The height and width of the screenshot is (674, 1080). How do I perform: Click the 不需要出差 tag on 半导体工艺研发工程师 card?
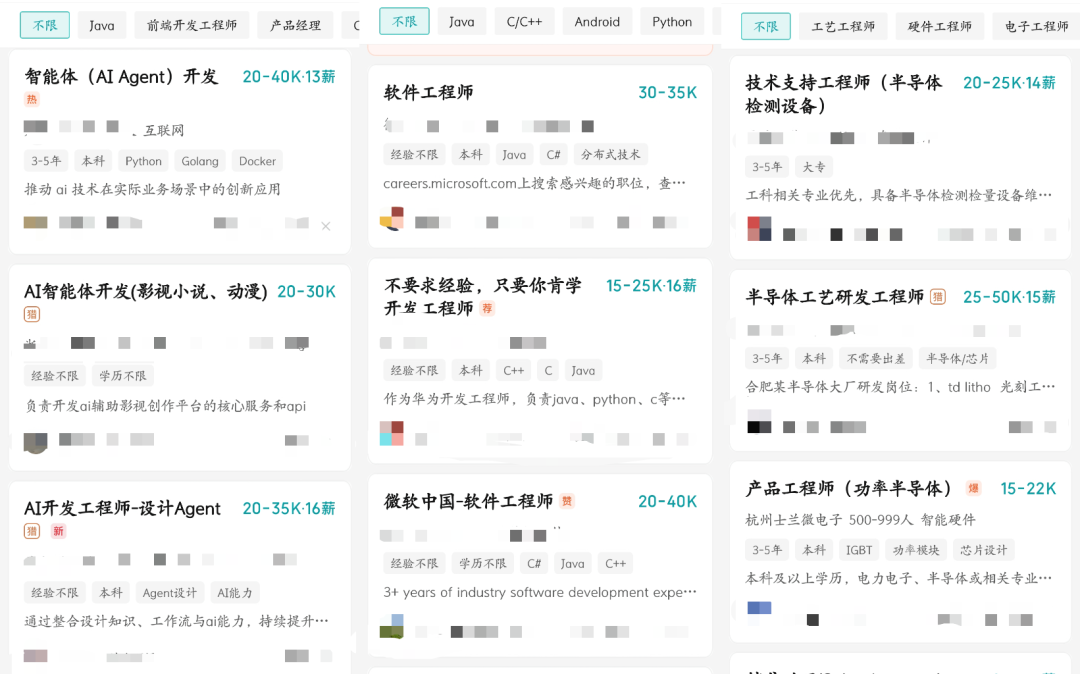(874, 357)
